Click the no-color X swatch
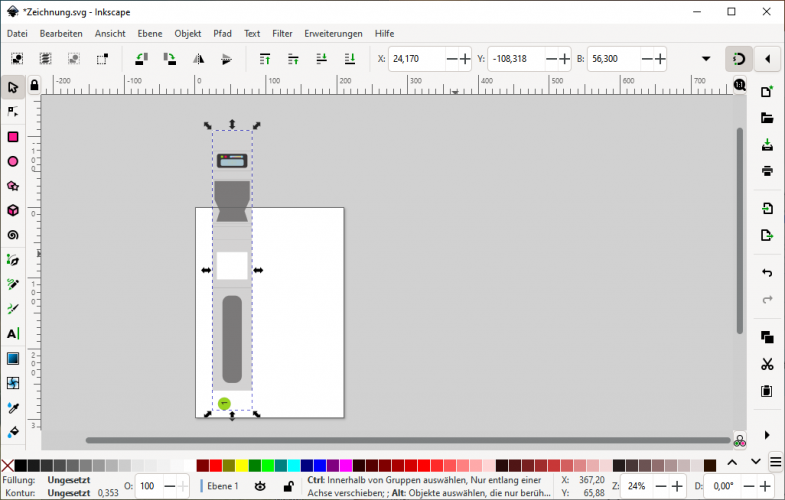 pos(8,465)
